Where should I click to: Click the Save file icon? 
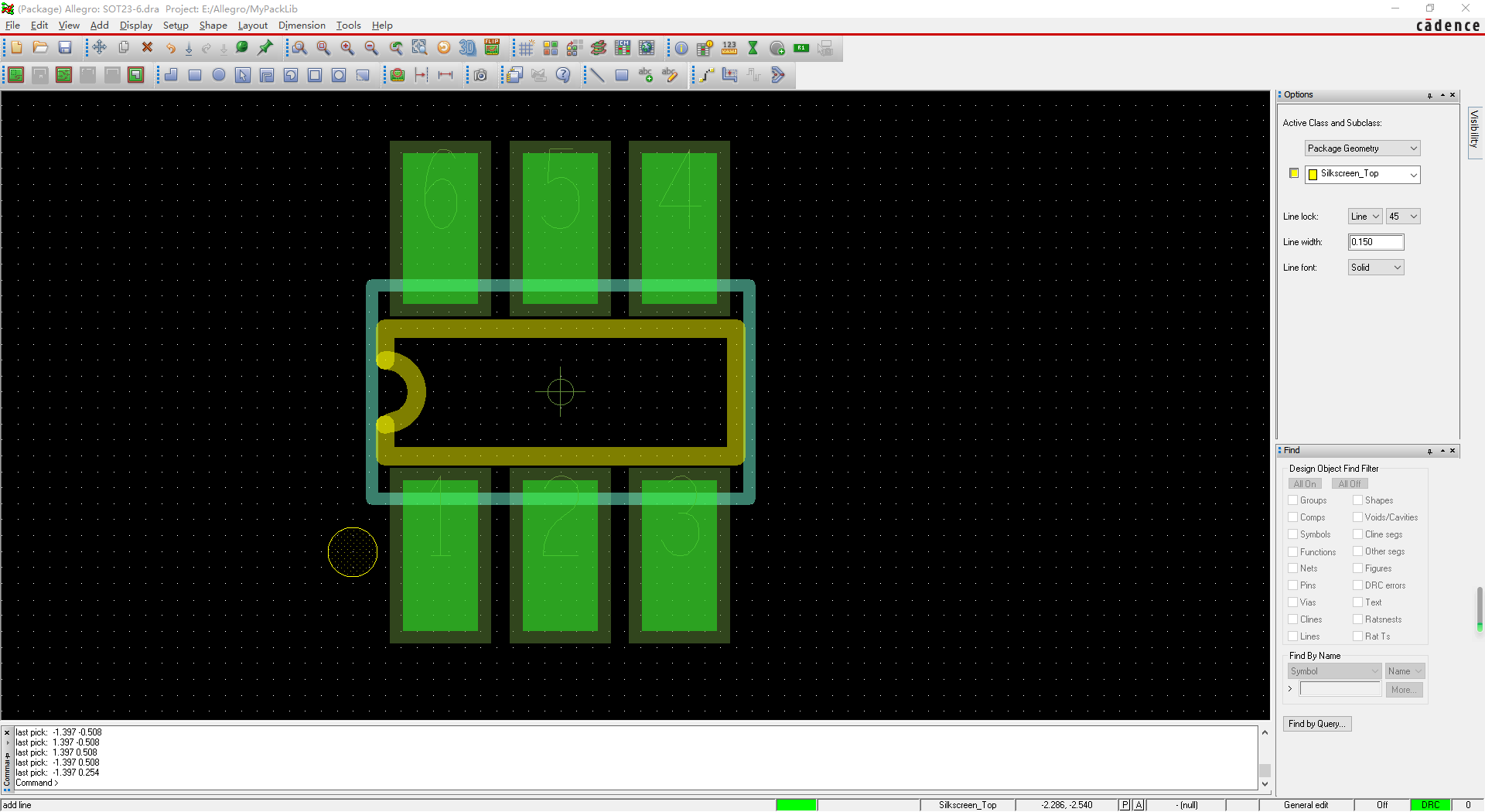(65, 48)
